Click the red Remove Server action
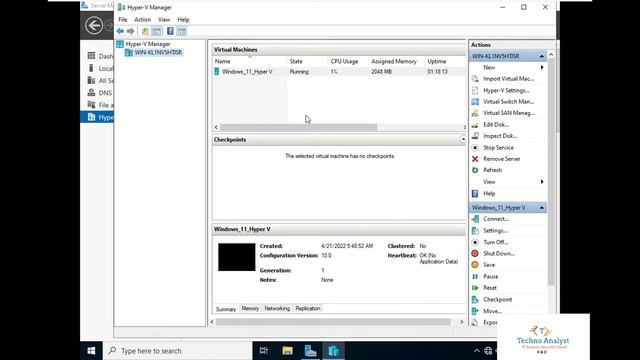This screenshot has width=640, height=360. (x=502, y=159)
